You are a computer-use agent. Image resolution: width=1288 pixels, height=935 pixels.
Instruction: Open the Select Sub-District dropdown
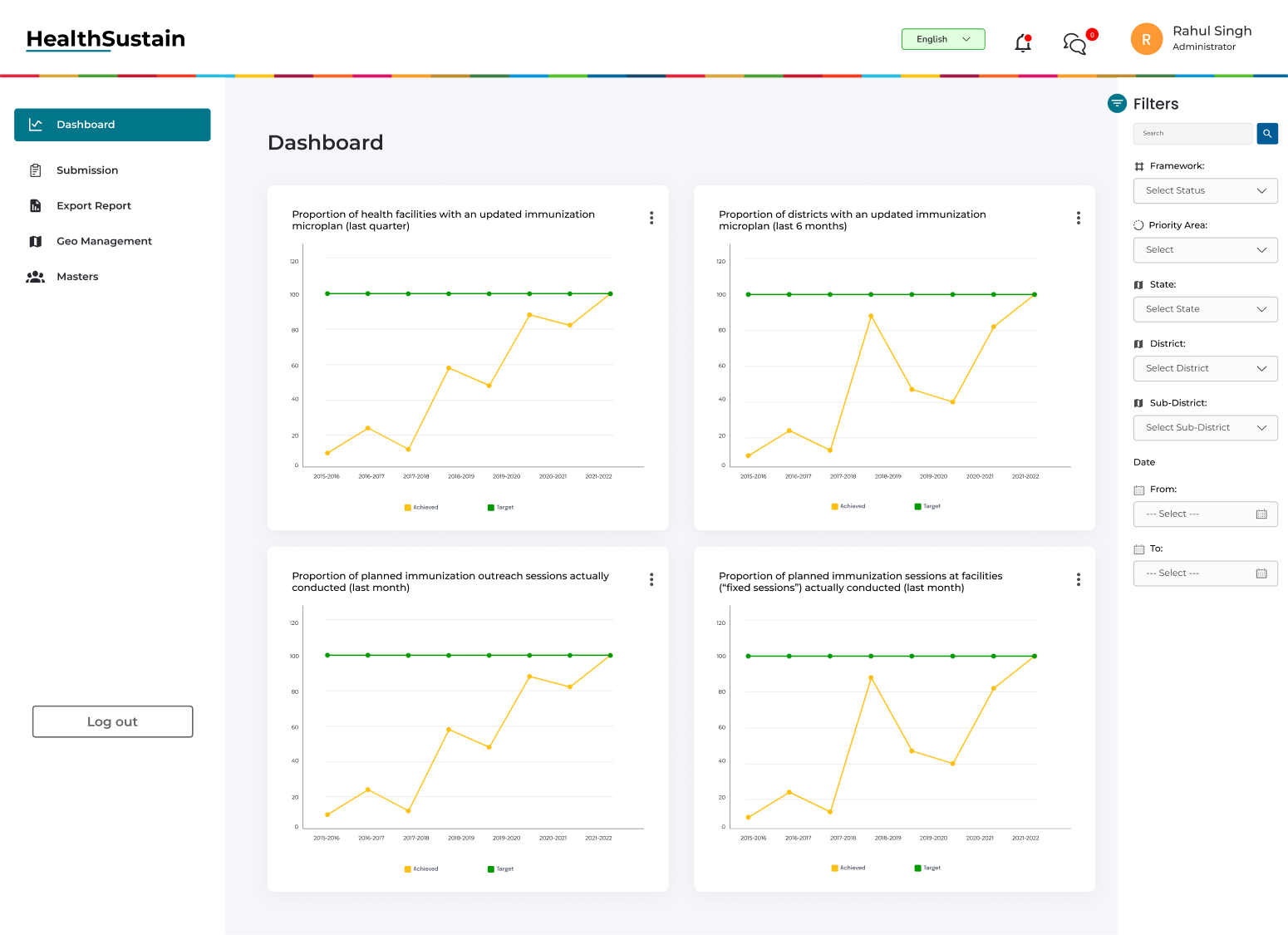pos(1205,427)
